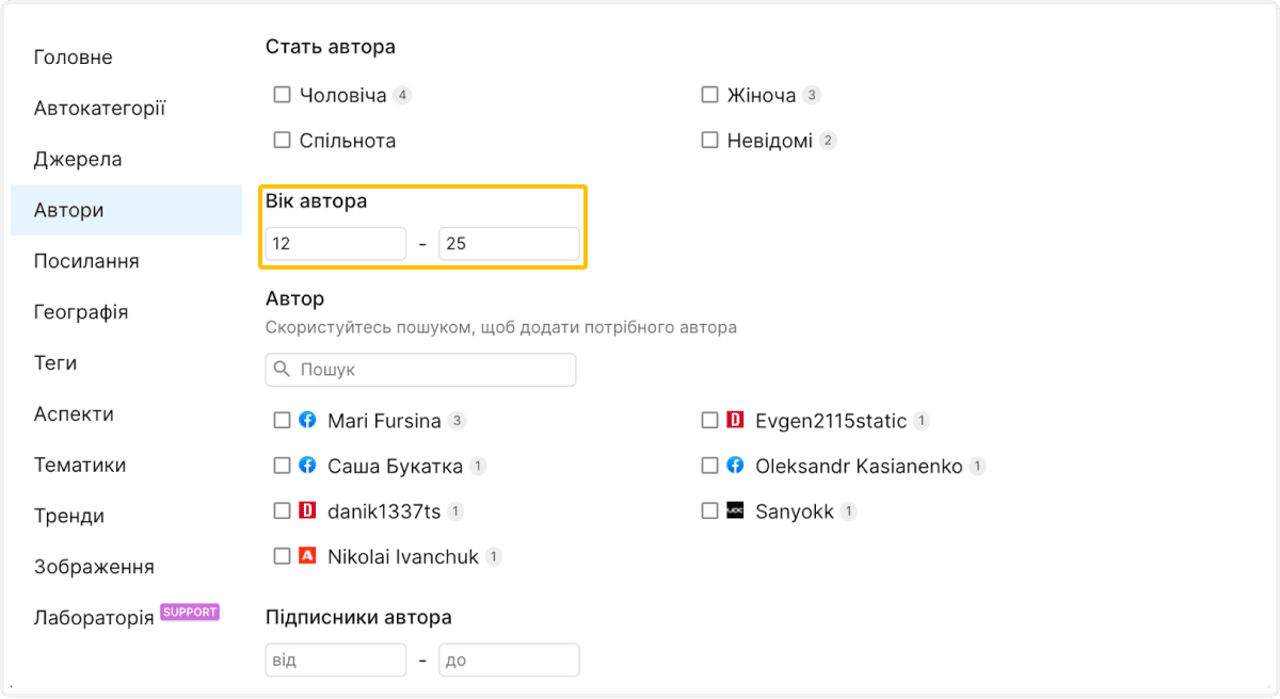Click the Facebook icon next to Oleksandr Kasianenko
This screenshot has width=1280, height=699.
click(x=736, y=465)
